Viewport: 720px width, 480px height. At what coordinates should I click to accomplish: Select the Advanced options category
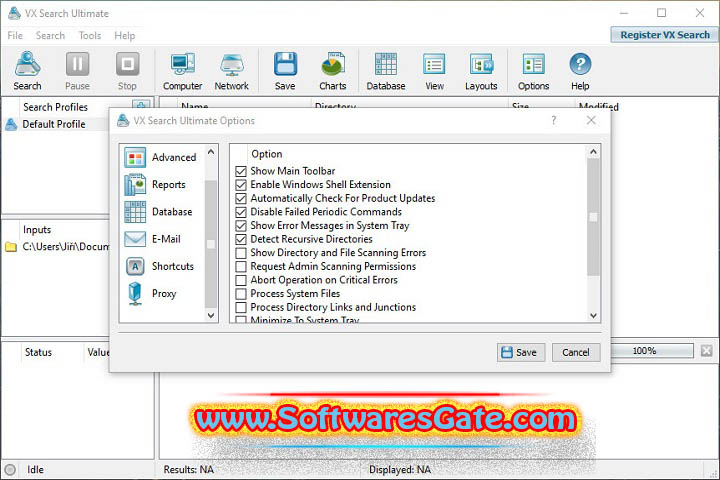(x=160, y=158)
